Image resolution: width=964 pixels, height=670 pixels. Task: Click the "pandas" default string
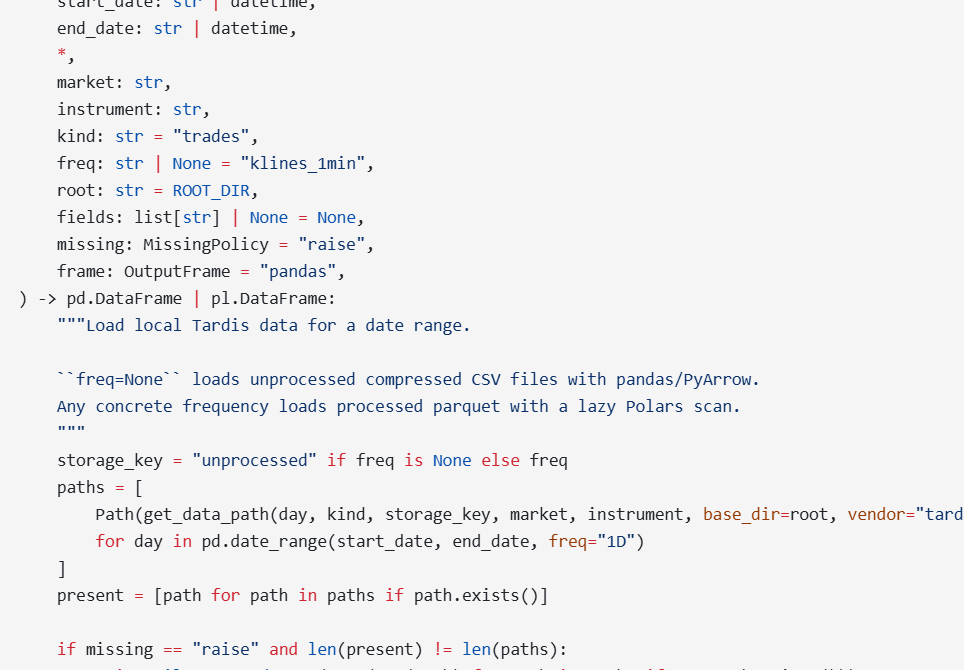click(298, 272)
